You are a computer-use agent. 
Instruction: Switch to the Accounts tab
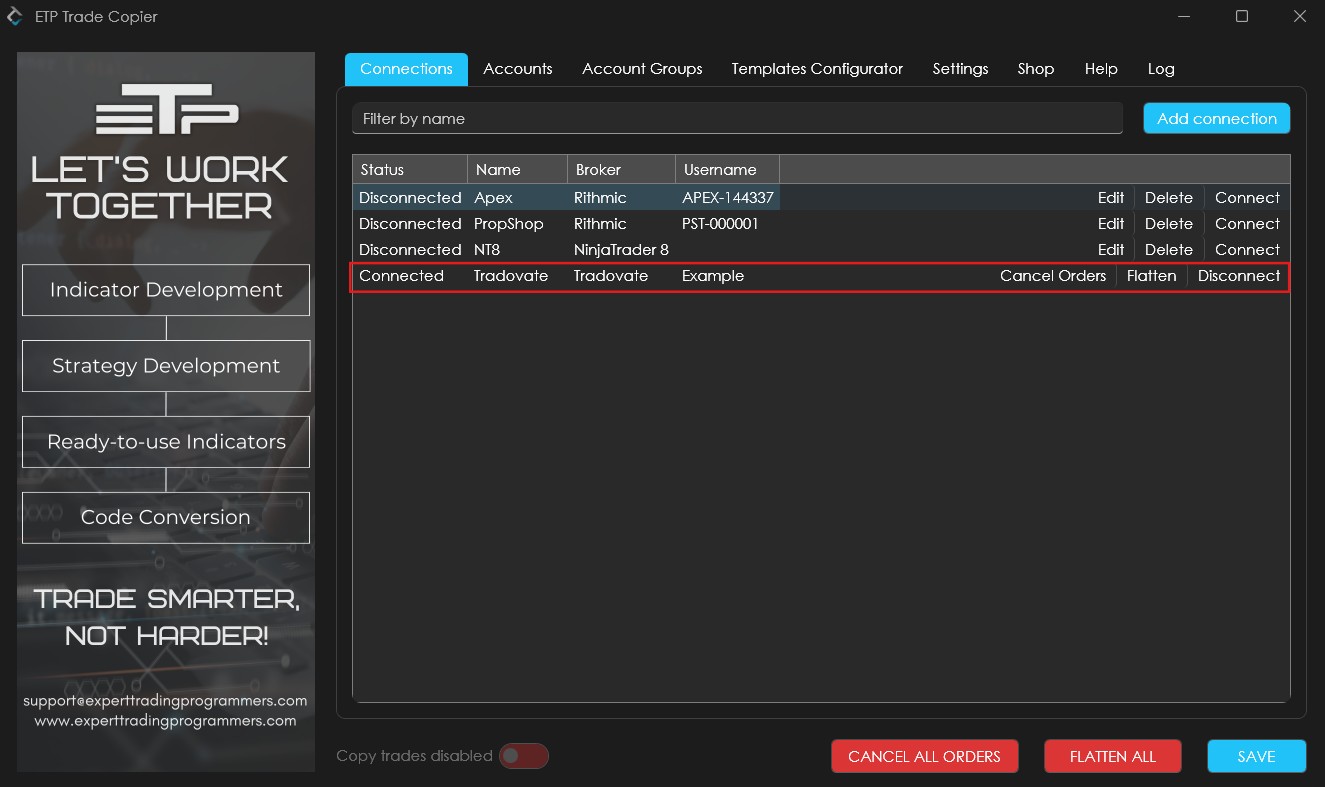pyautogui.click(x=517, y=69)
